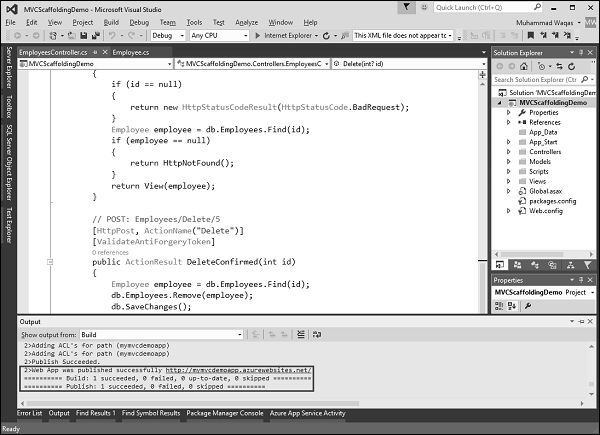
Task: Toggle Word Wrap icon in Output toolbar
Action: [x=317, y=334]
